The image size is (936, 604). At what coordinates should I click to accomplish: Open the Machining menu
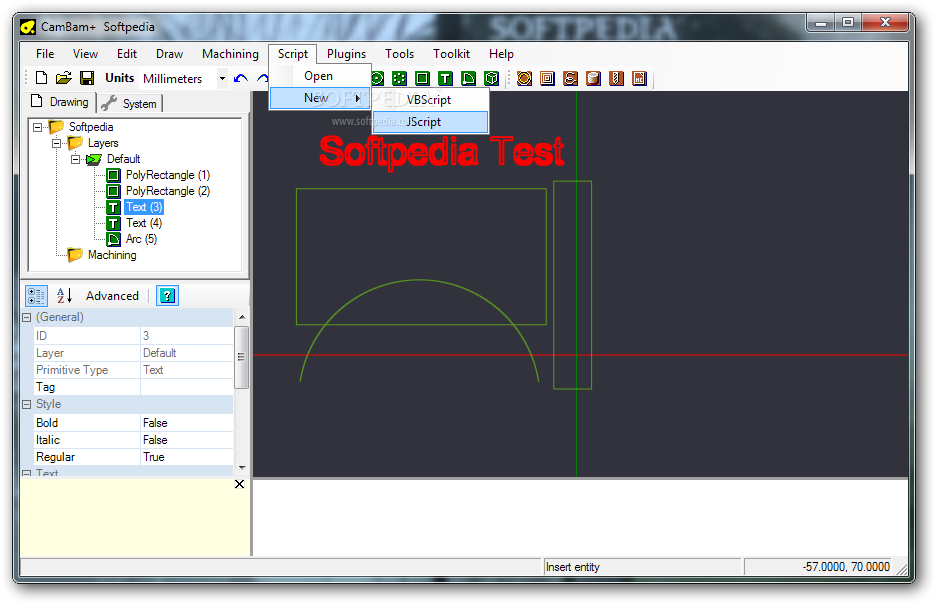pos(230,54)
